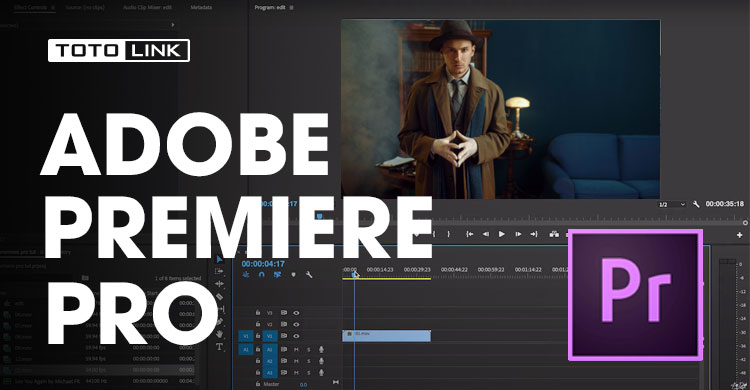Viewport: 750px width, 390px height.
Task: Select the Ripple Edit tool
Action: click(219, 284)
